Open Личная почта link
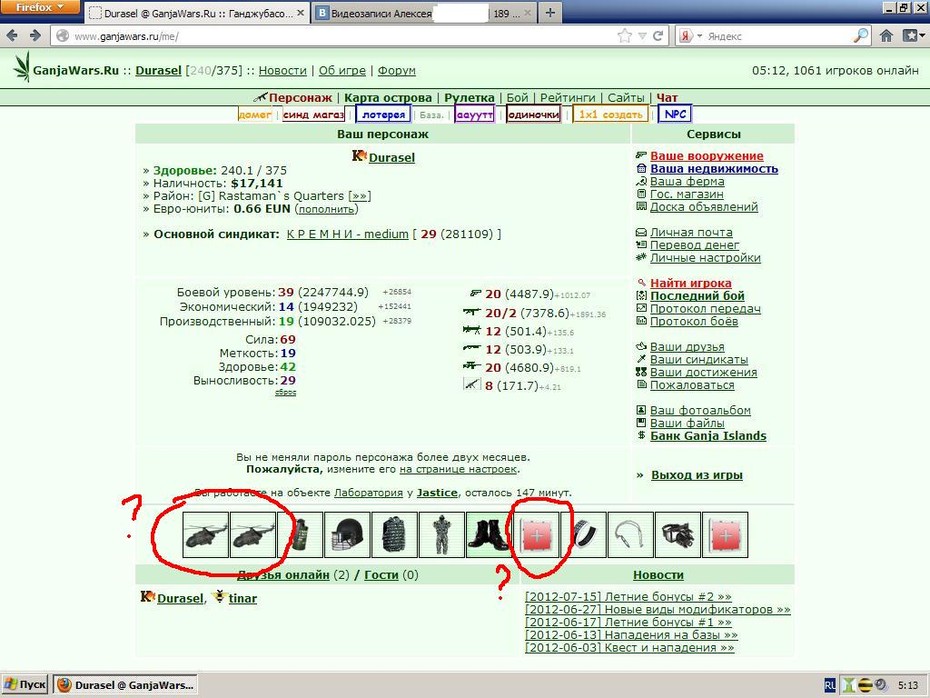This screenshot has height=698, width=930. (691, 232)
